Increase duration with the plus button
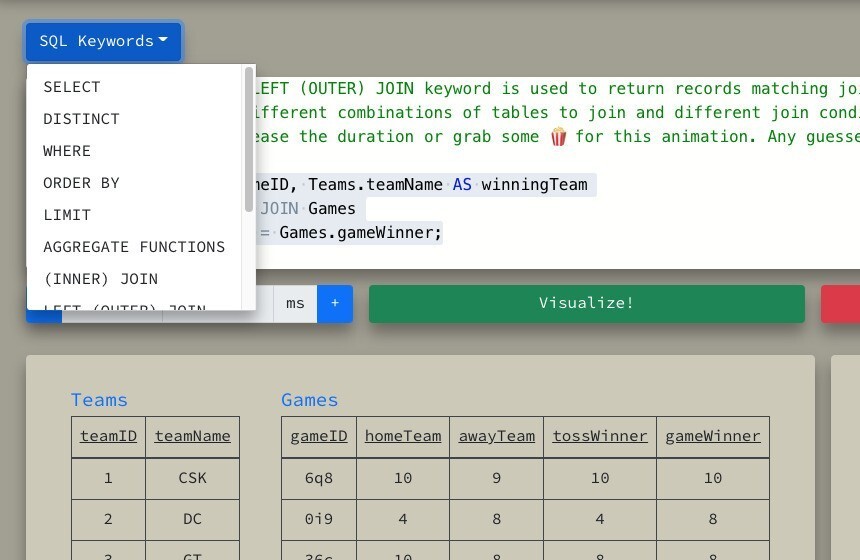This screenshot has width=860, height=560. pyautogui.click(x=335, y=303)
